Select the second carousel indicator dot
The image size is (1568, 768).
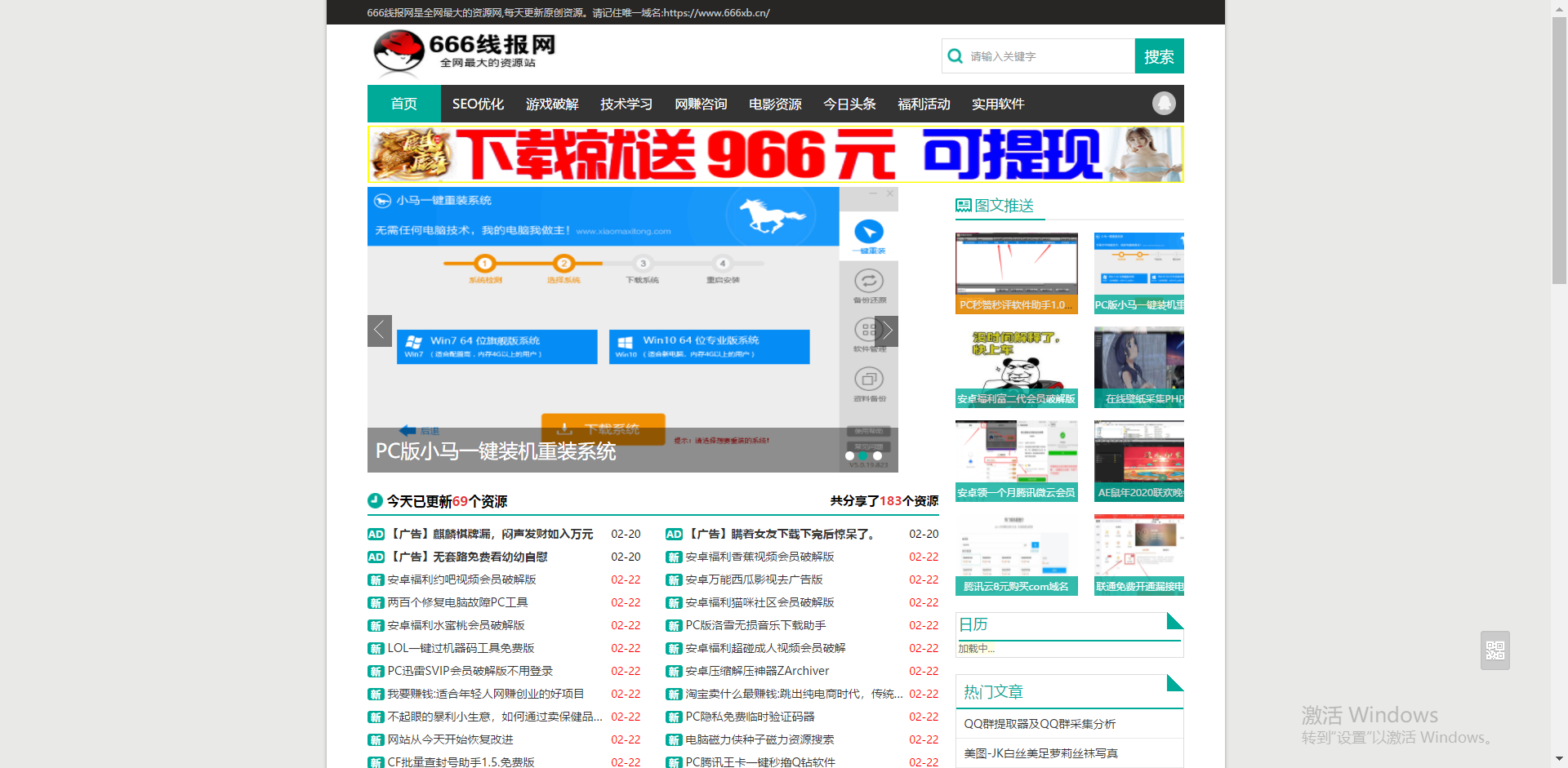click(863, 455)
